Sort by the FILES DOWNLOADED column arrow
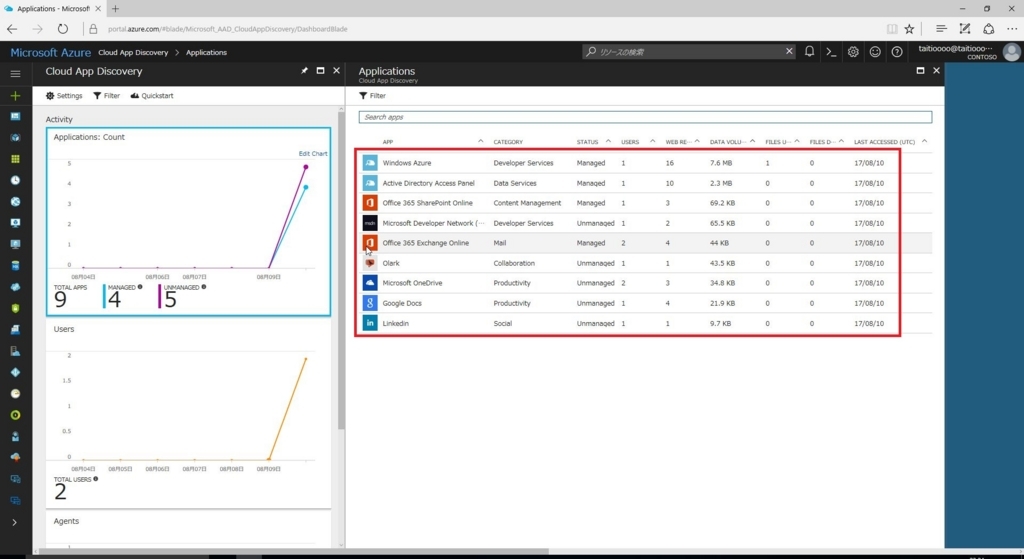 [x=841, y=141]
